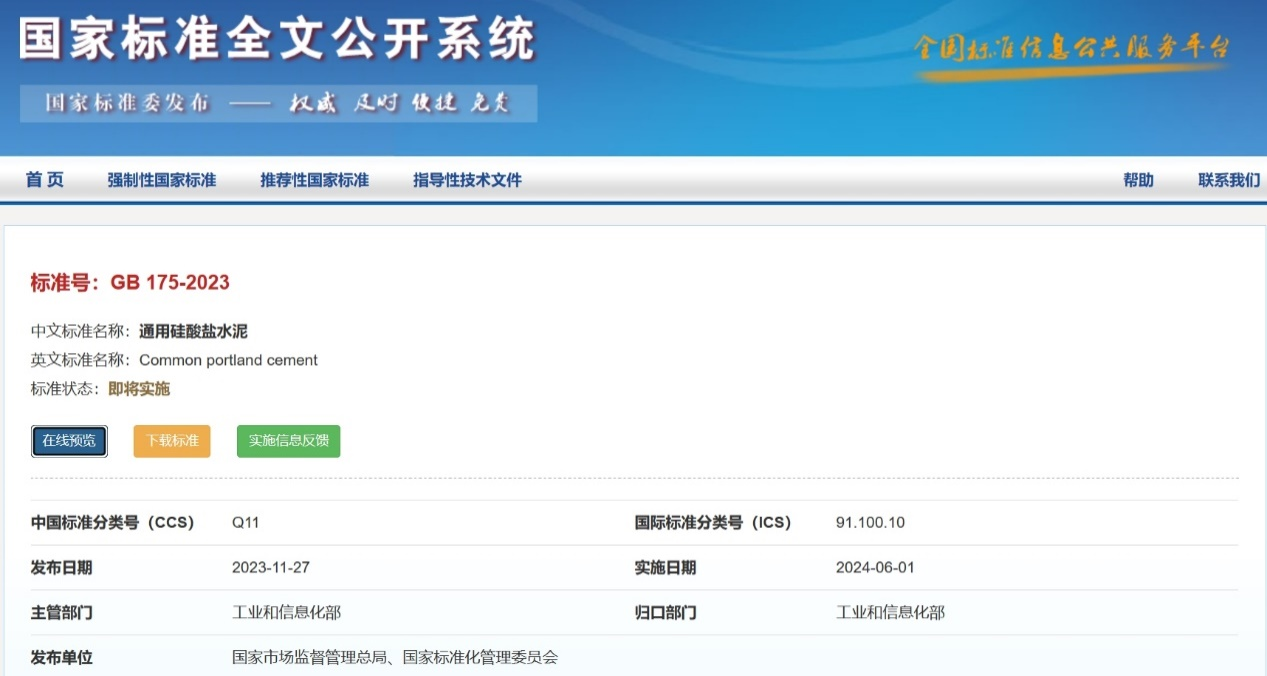Click the orange 下载标准 button
The image size is (1267, 676).
coord(172,441)
